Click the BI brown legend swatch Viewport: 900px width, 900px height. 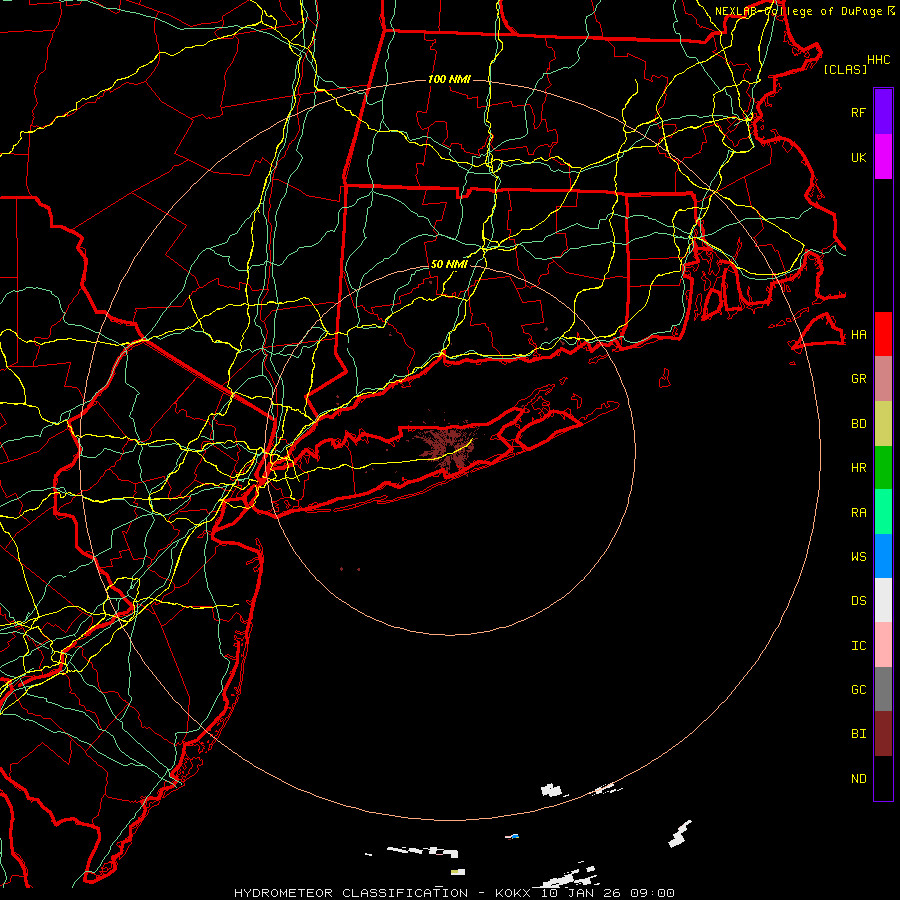pos(883,734)
